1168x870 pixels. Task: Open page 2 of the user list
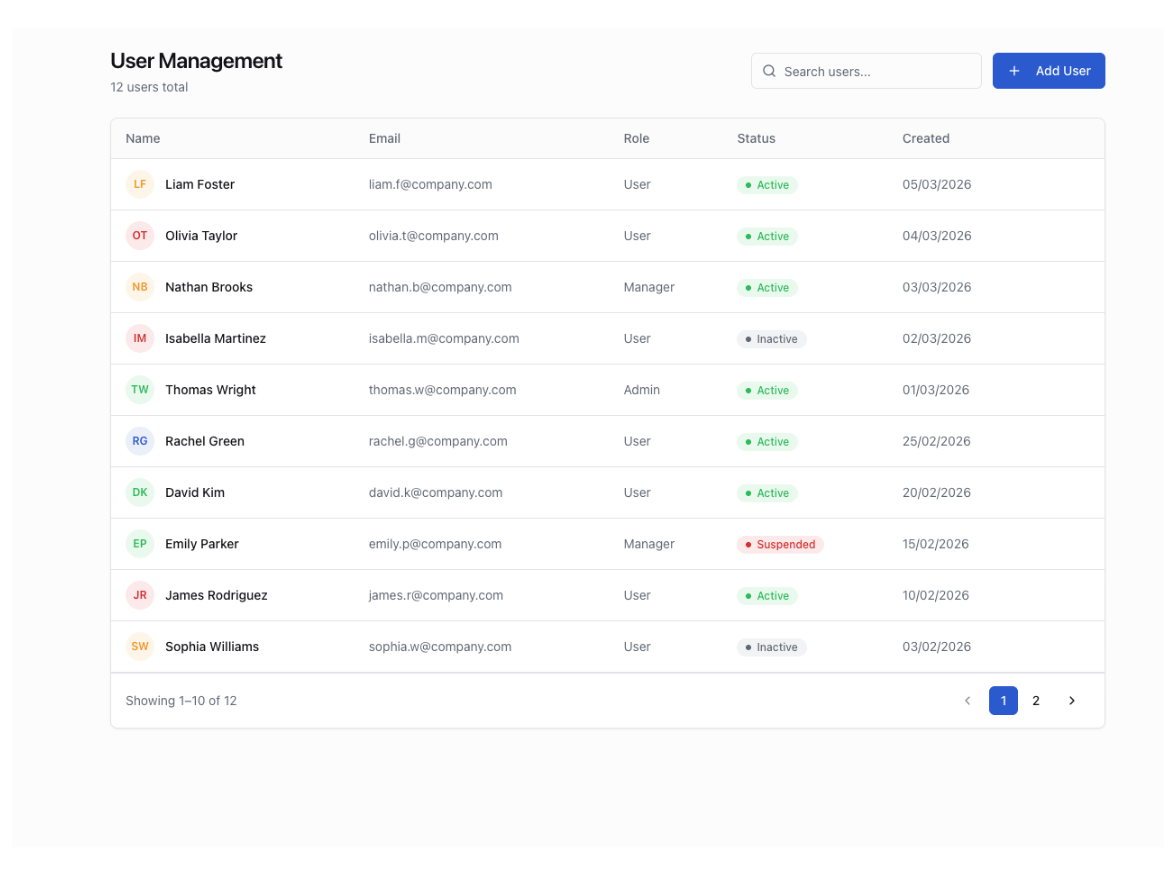pyautogui.click(x=1035, y=700)
